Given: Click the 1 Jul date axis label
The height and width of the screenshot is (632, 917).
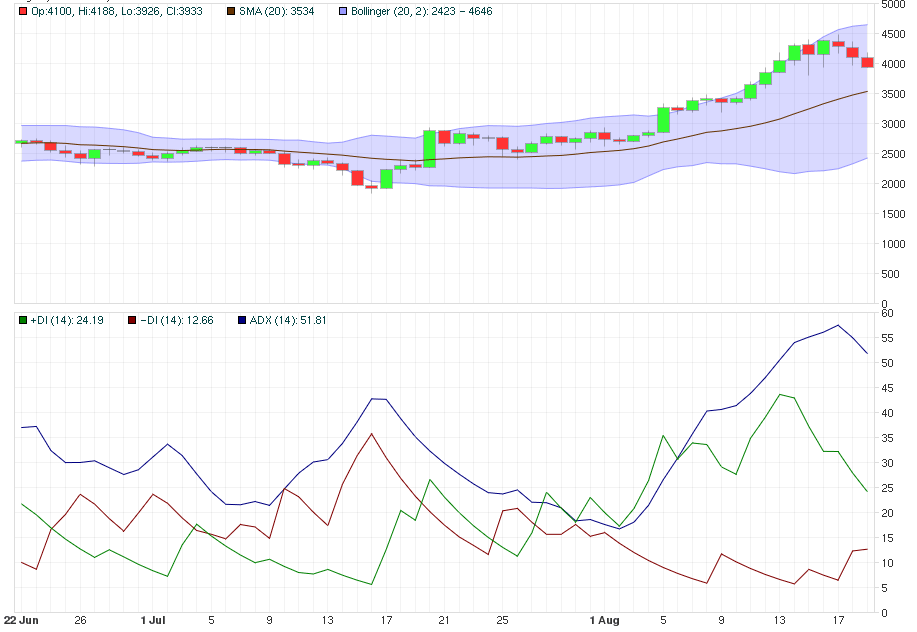Looking at the screenshot, I should coord(152,621).
